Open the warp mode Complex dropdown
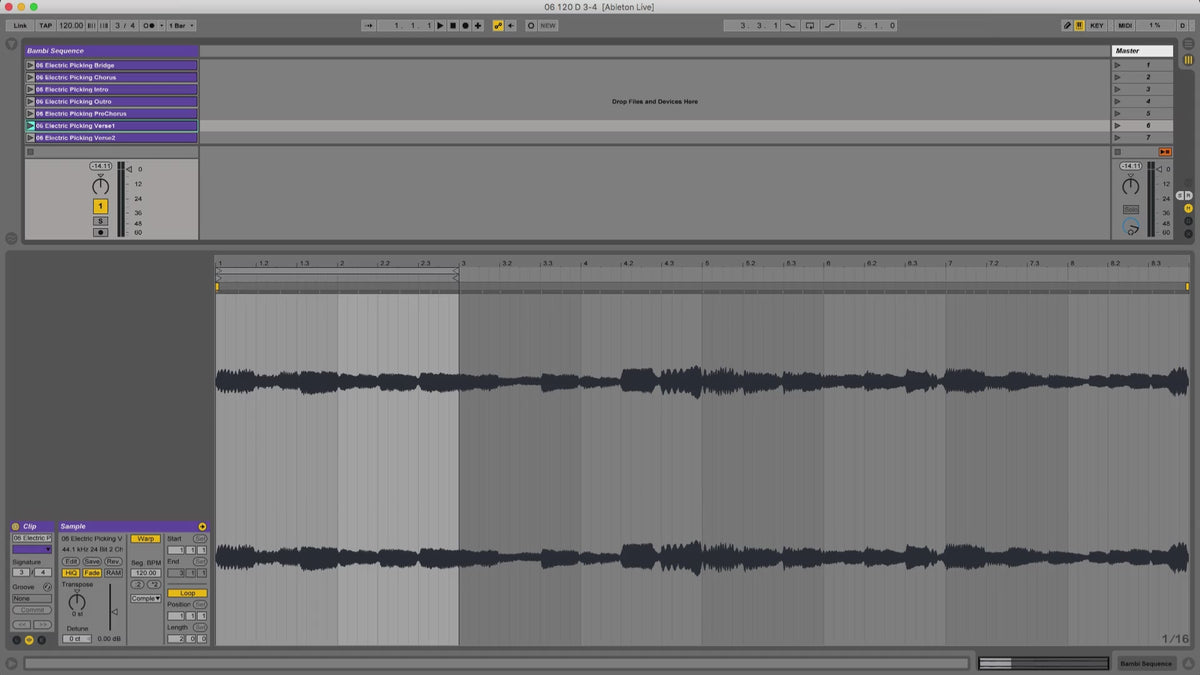Image resolution: width=1200 pixels, height=675 pixels. click(145, 599)
